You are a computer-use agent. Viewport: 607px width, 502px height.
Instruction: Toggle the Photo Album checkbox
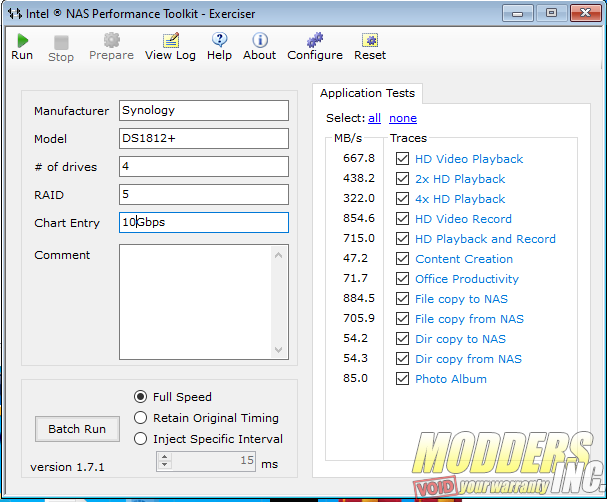point(402,379)
